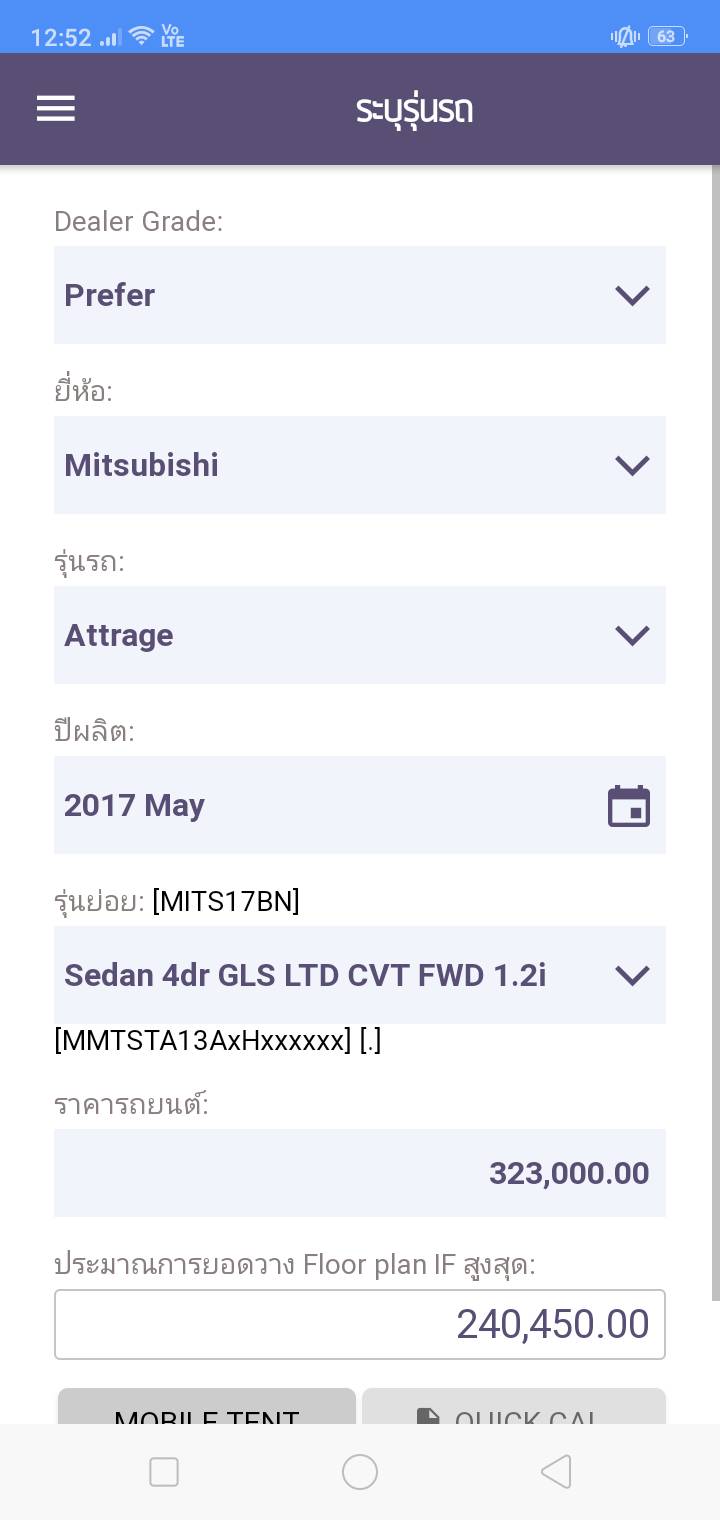Open the hamburger navigation menu
The image size is (720, 1520).
tap(56, 108)
